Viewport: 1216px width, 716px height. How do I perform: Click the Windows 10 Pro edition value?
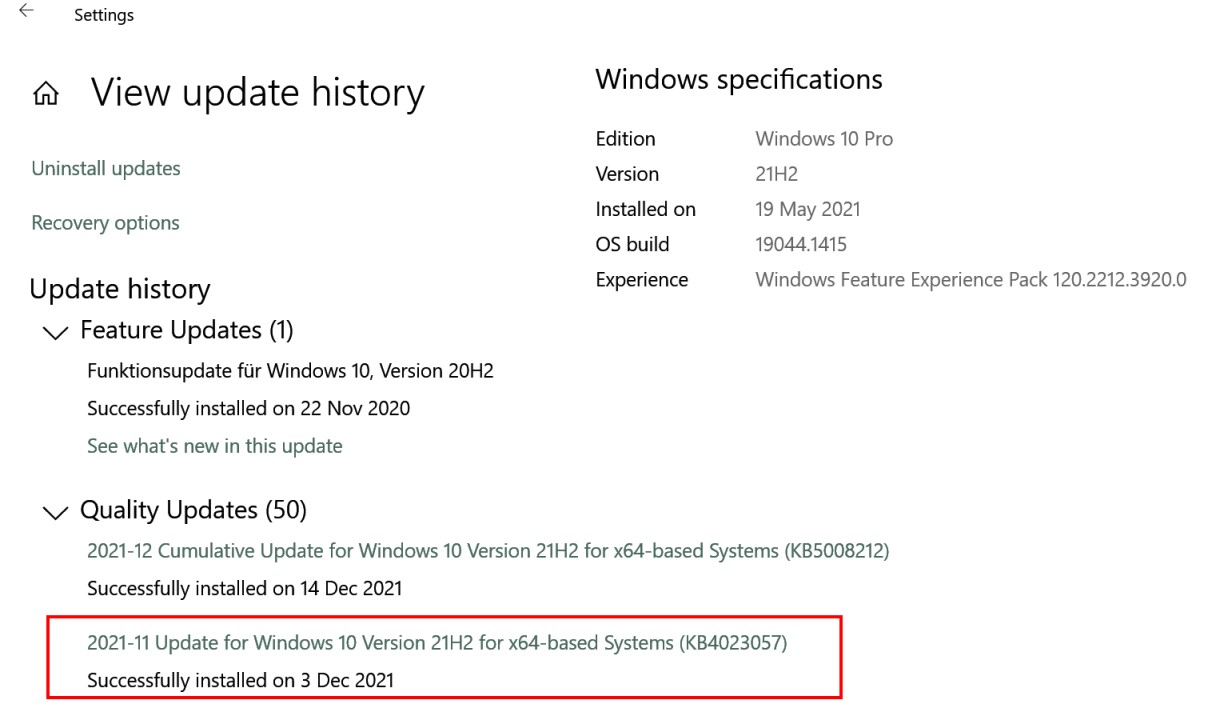tap(824, 139)
